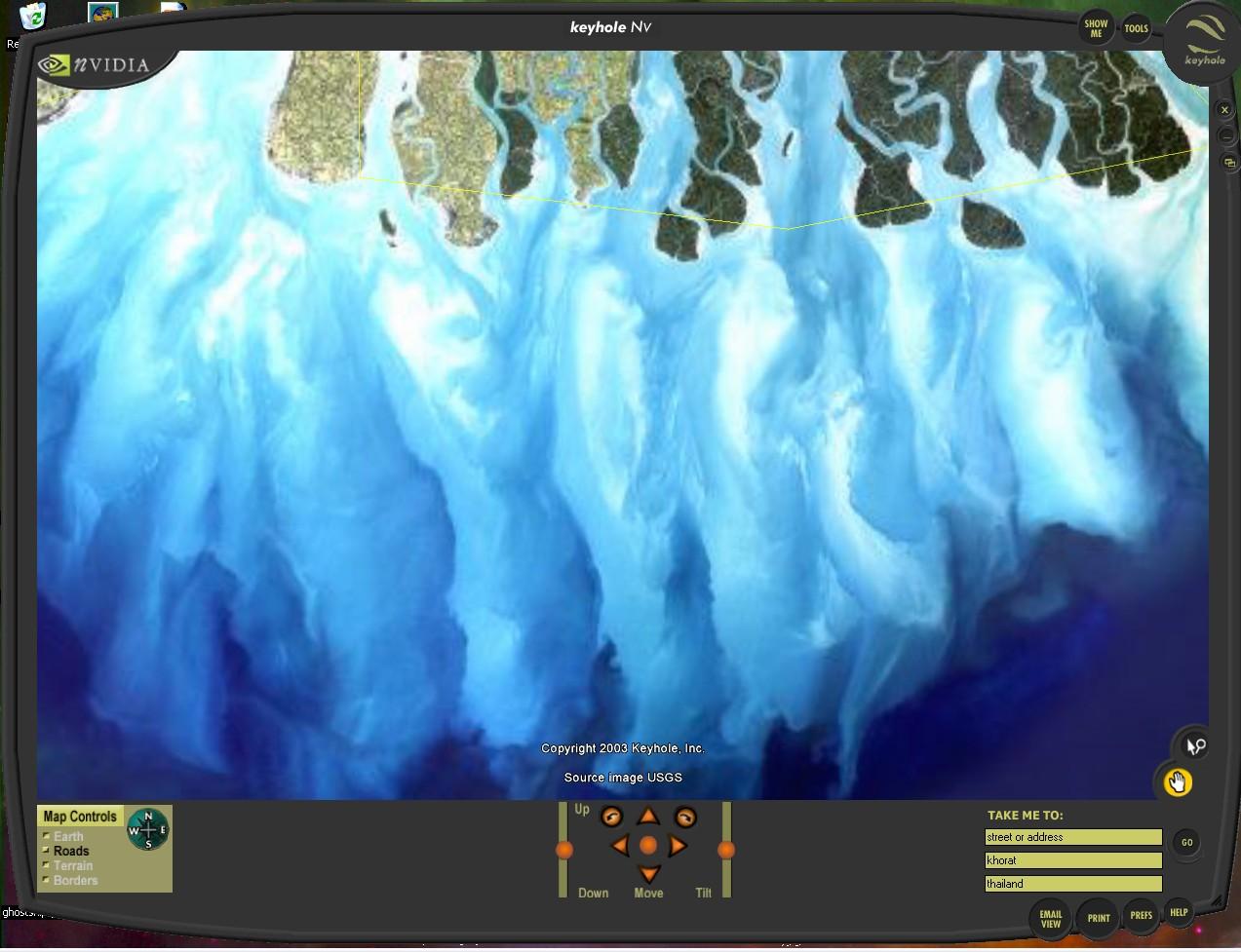This screenshot has width=1241, height=952.
Task: Open PREFS preferences button
Action: (x=1141, y=916)
